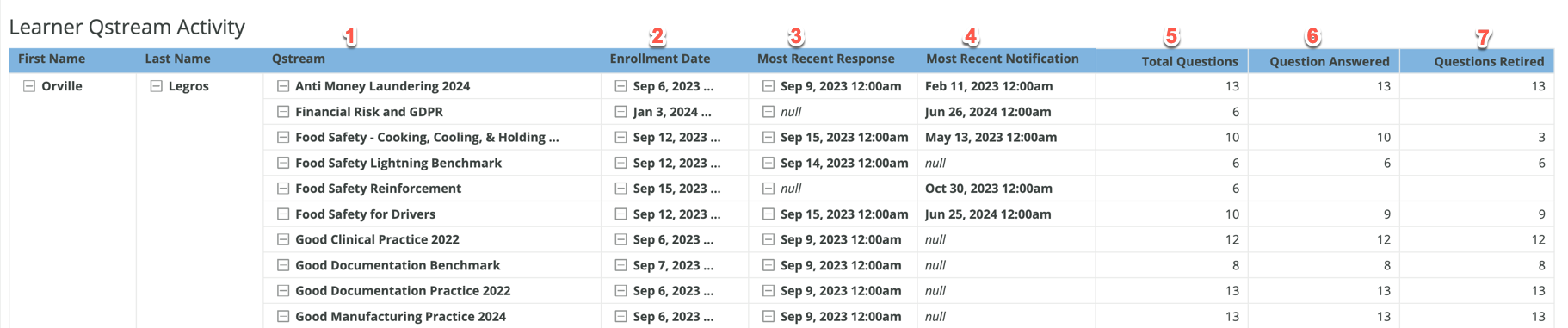Image resolution: width=1568 pixels, height=328 pixels.
Task: Sort by the Qstream column header
Action: tap(299, 59)
